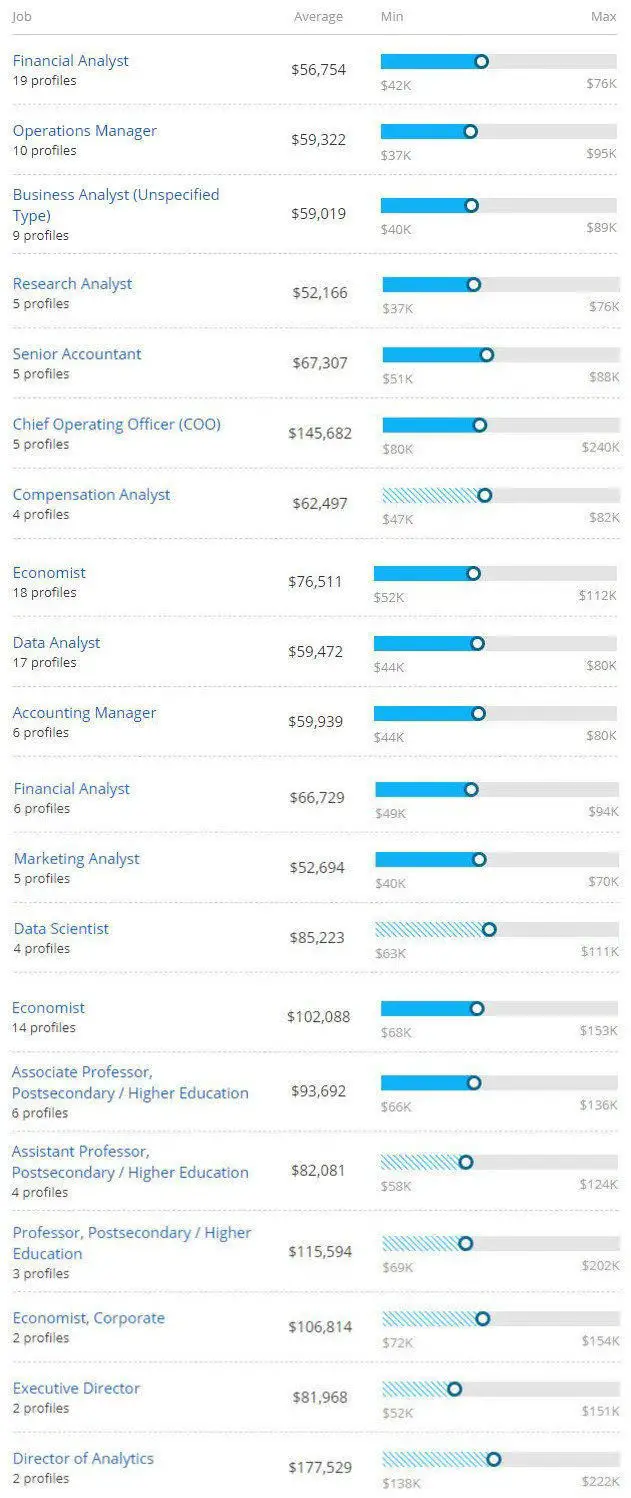
Task: Click the Assistant Professor, Postsecondary link
Action: tap(130, 1162)
